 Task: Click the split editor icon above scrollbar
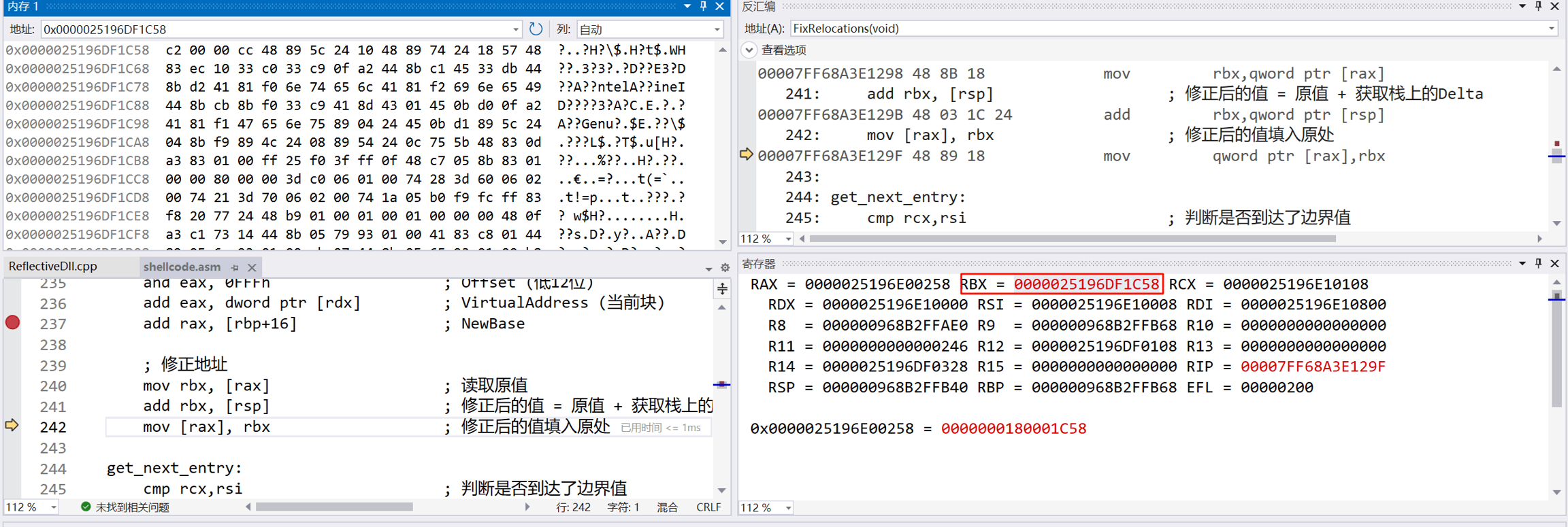point(722,289)
